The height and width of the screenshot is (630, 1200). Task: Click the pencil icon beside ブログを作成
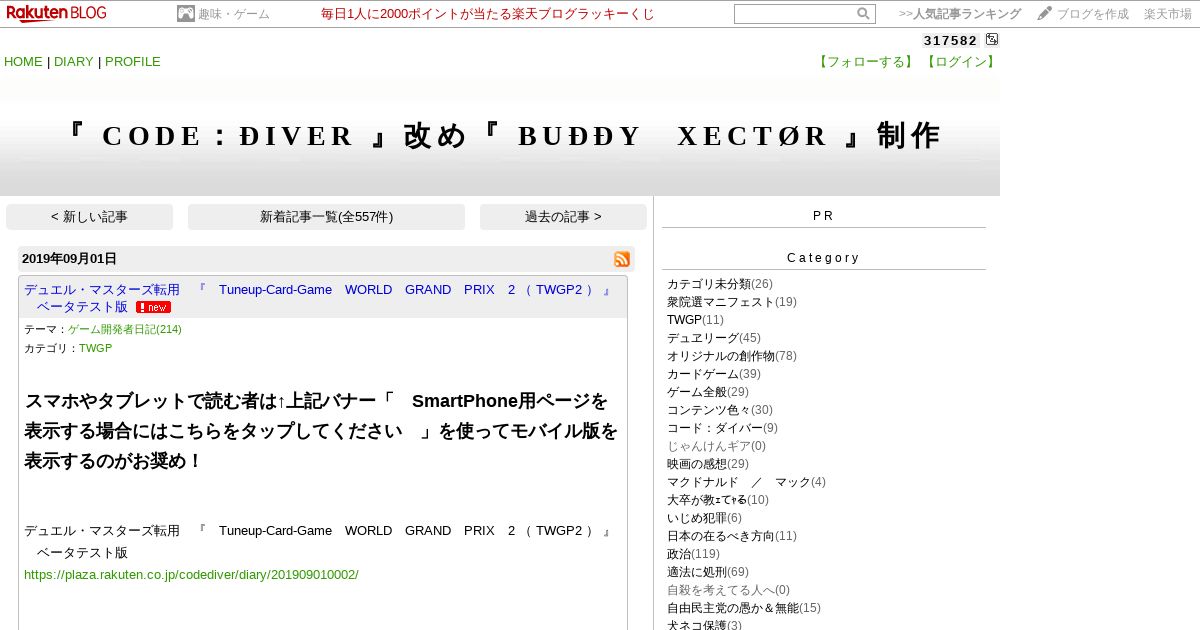(1045, 13)
